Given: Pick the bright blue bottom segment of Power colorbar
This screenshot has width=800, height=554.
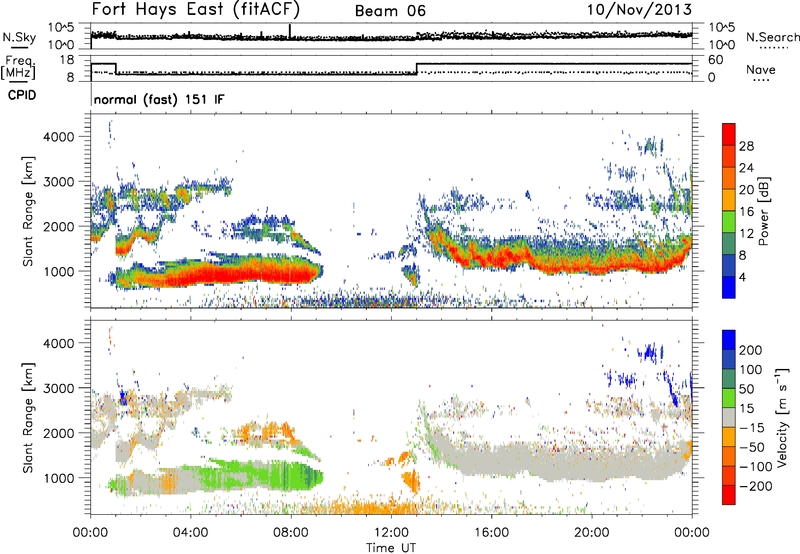Looking at the screenshot, I should tap(729, 287).
